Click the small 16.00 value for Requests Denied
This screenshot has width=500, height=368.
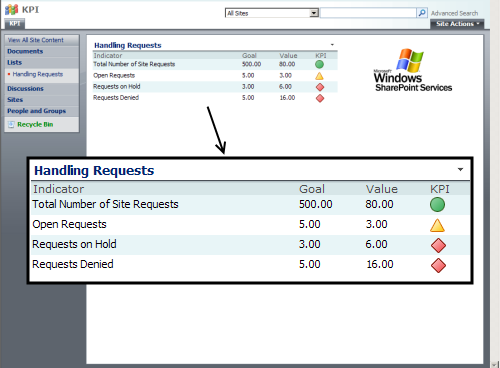coord(287,98)
